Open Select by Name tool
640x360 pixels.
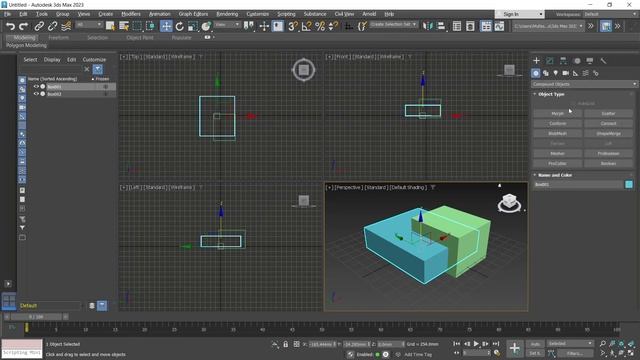[124, 26]
